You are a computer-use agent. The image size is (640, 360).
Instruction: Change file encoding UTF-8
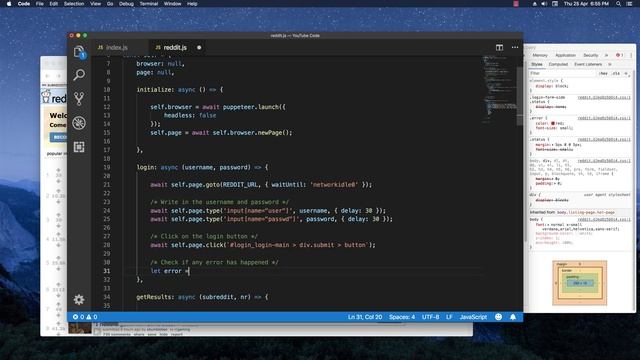[x=430, y=317]
